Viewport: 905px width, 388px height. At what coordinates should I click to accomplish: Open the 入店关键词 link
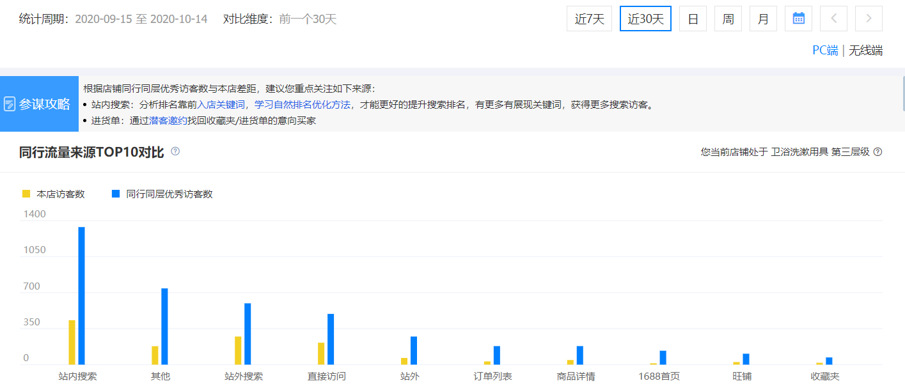(220, 105)
